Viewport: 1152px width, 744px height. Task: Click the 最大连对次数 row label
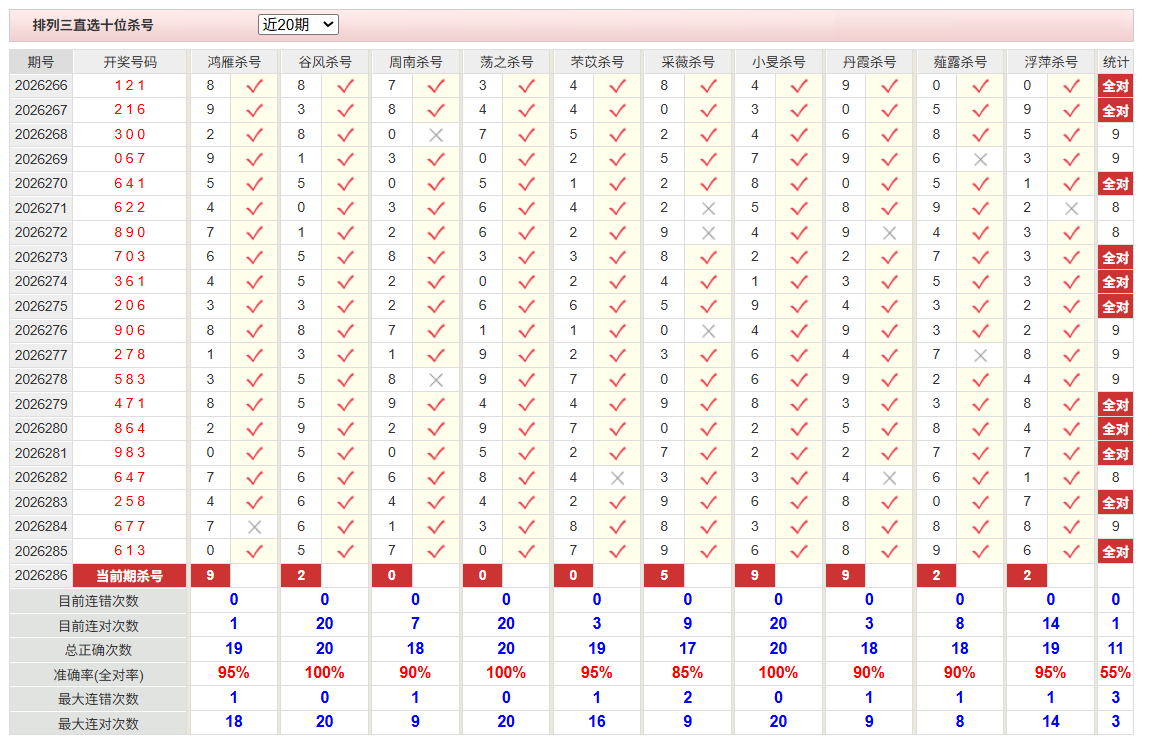[x=98, y=724]
